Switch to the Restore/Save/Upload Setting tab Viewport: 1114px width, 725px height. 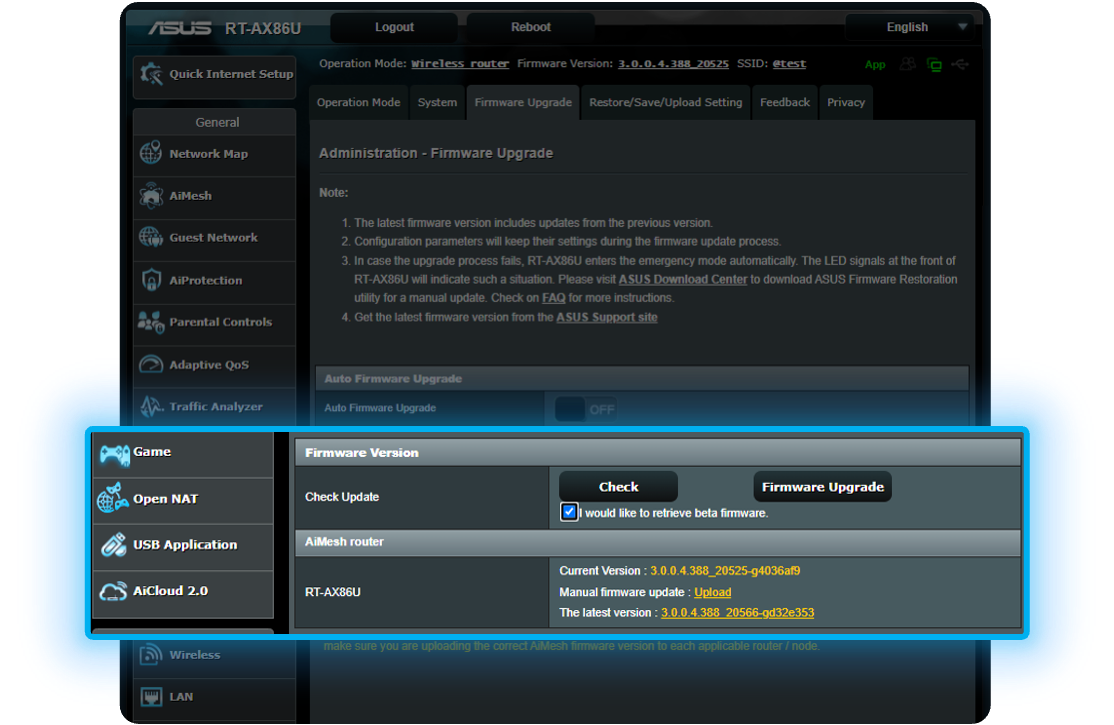coord(665,101)
